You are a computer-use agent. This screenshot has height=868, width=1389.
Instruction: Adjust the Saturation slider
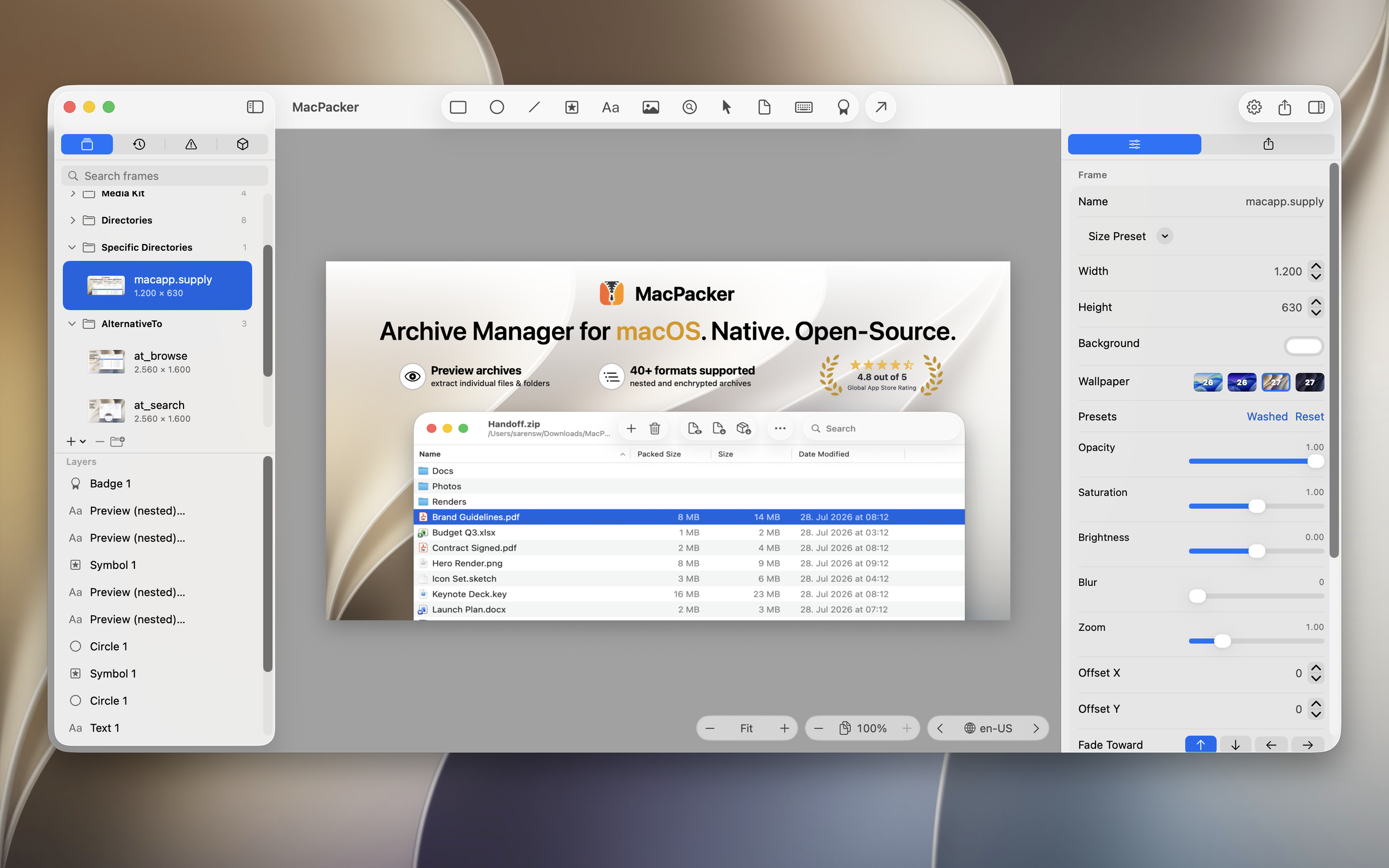1257,506
